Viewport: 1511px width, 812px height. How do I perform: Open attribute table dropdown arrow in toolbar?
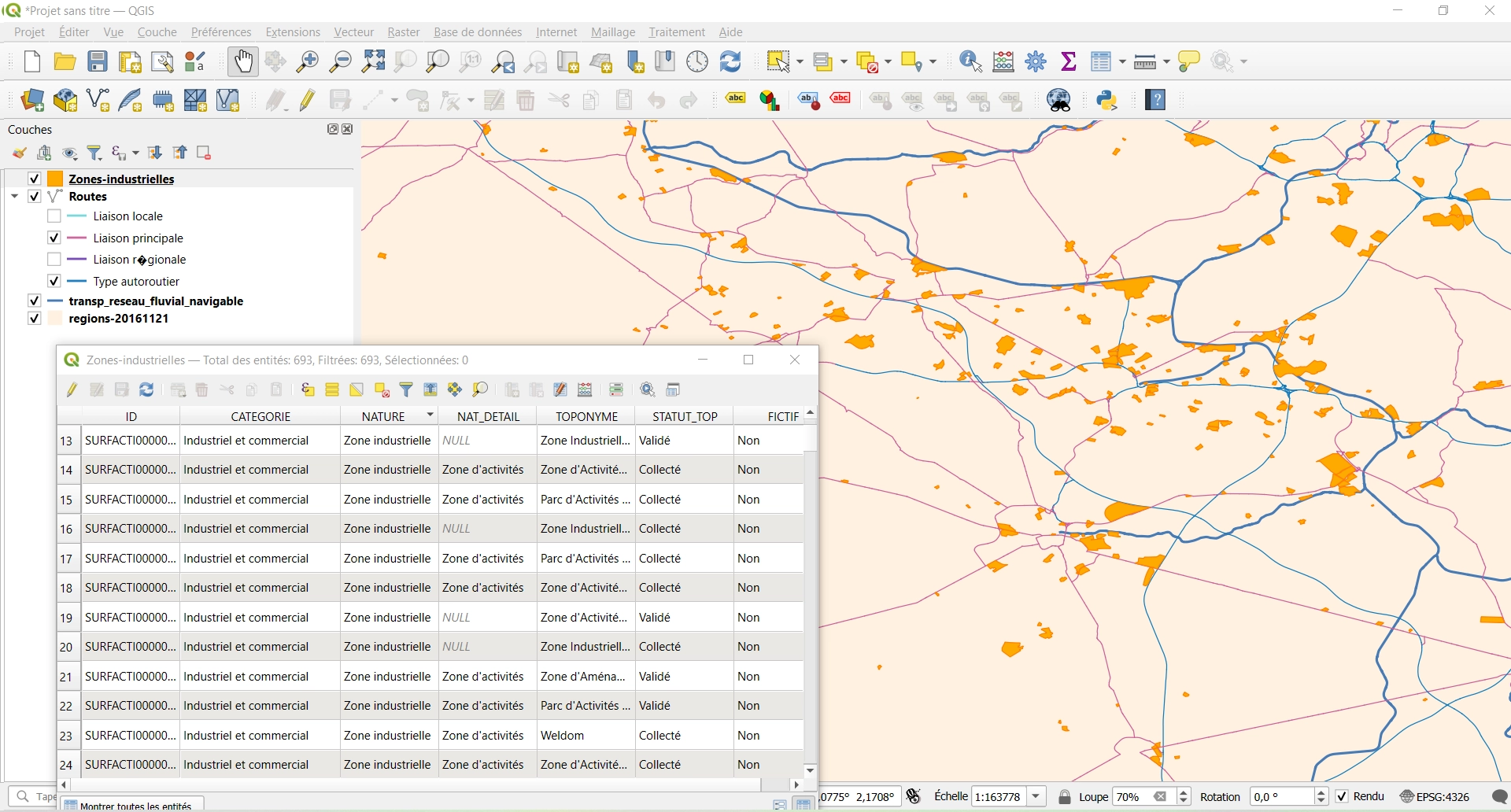(x=1123, y=61)
